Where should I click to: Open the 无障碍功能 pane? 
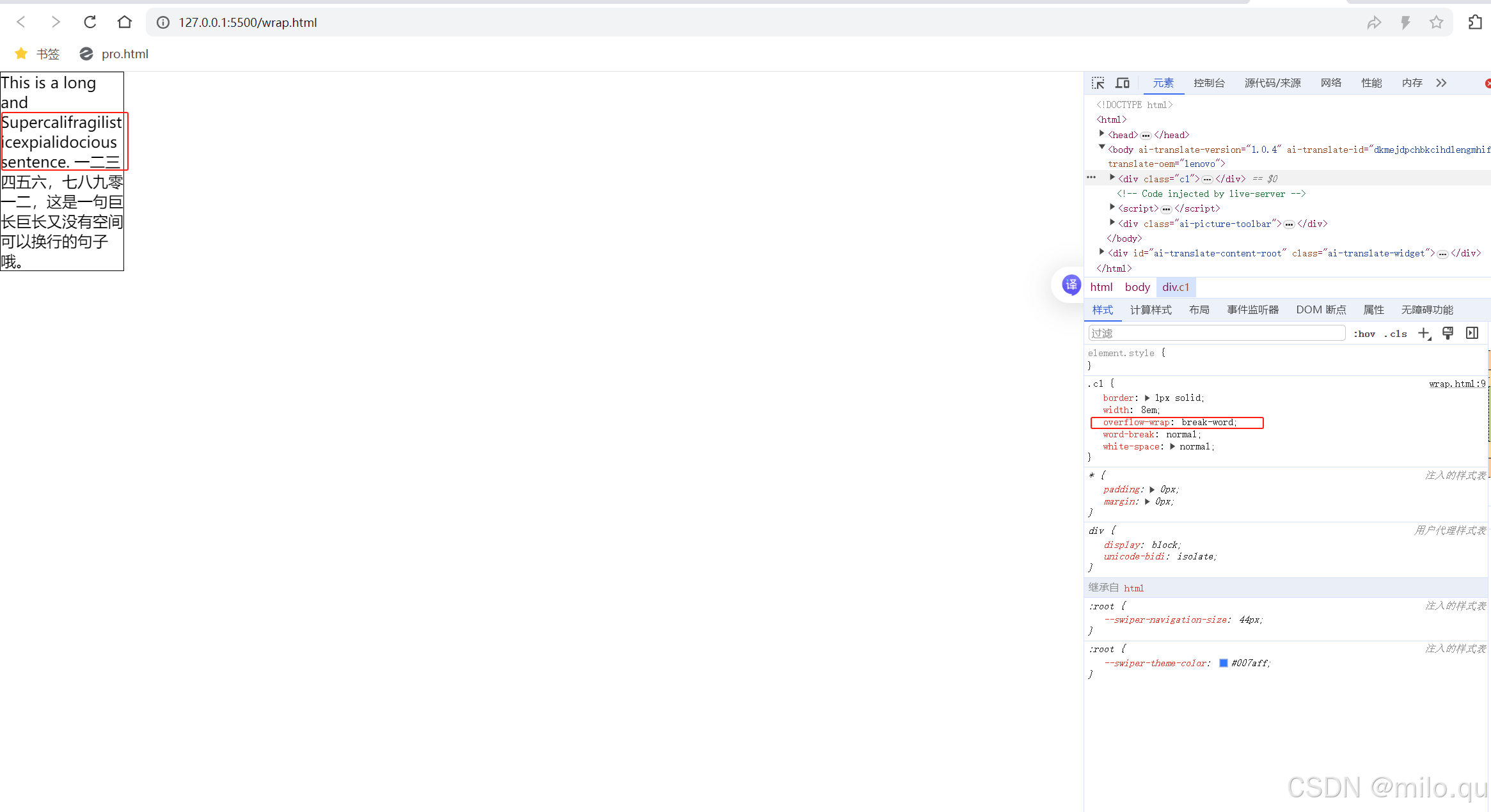1427,310
